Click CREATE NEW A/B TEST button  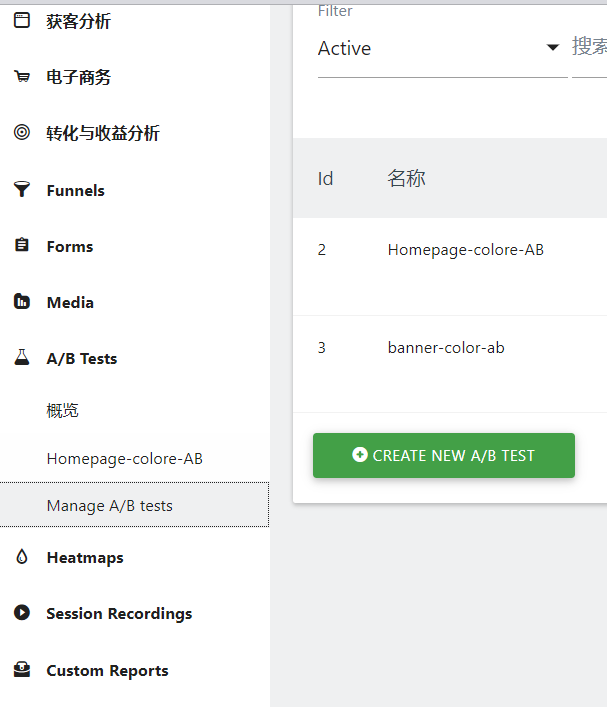444,455
